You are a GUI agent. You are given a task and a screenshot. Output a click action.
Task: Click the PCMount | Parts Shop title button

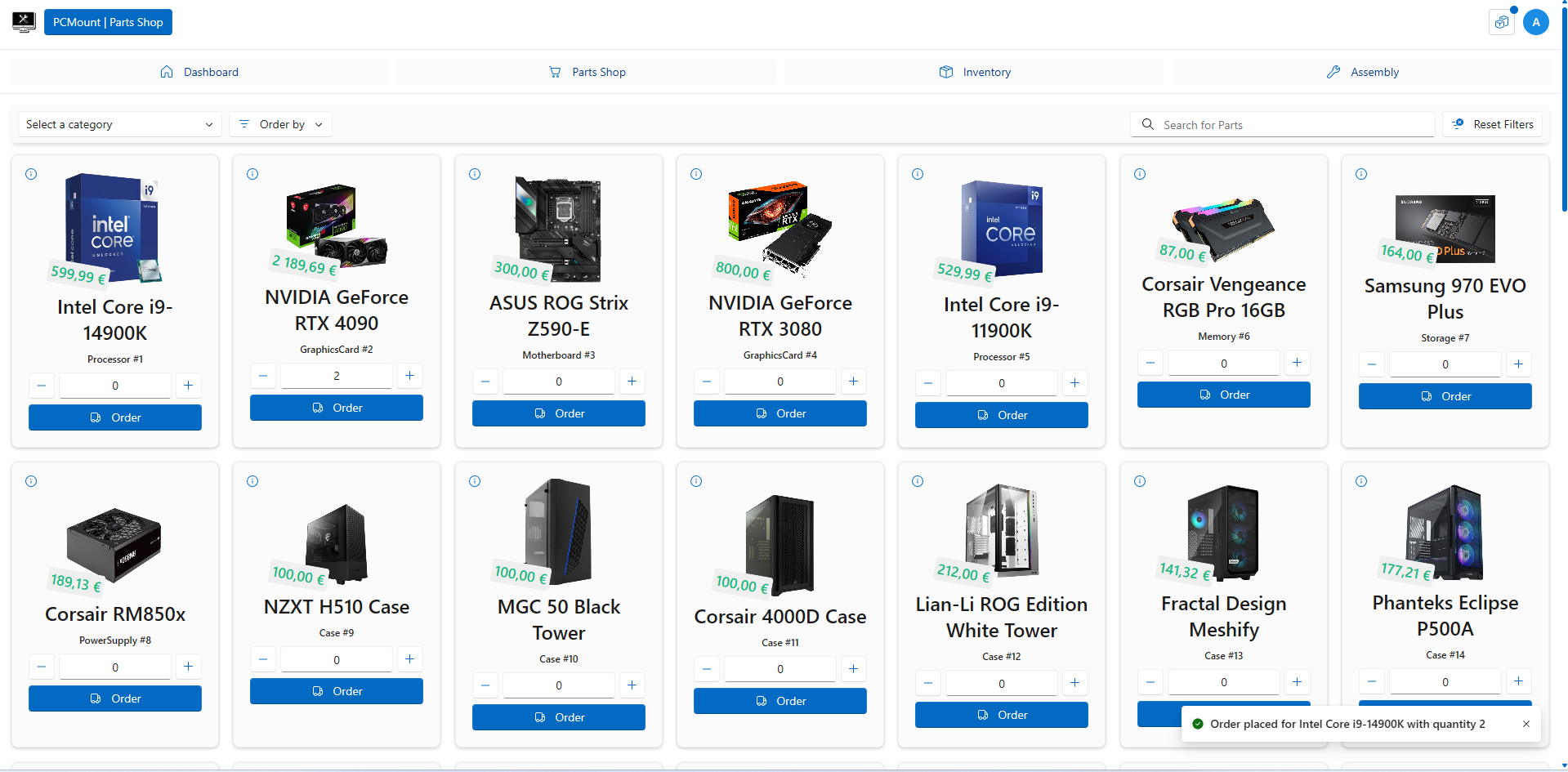pos(108,22)
